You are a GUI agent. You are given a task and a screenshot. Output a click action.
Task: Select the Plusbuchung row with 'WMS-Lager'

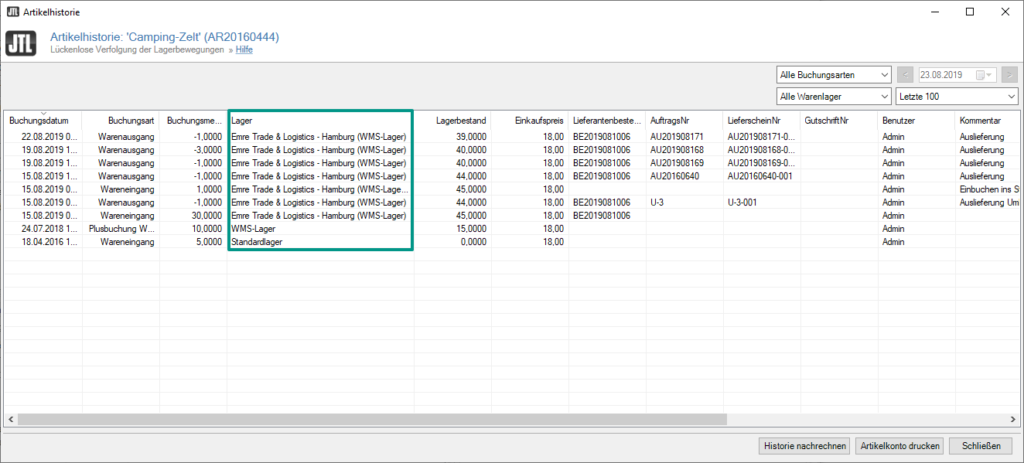click(x=320, y=228)
